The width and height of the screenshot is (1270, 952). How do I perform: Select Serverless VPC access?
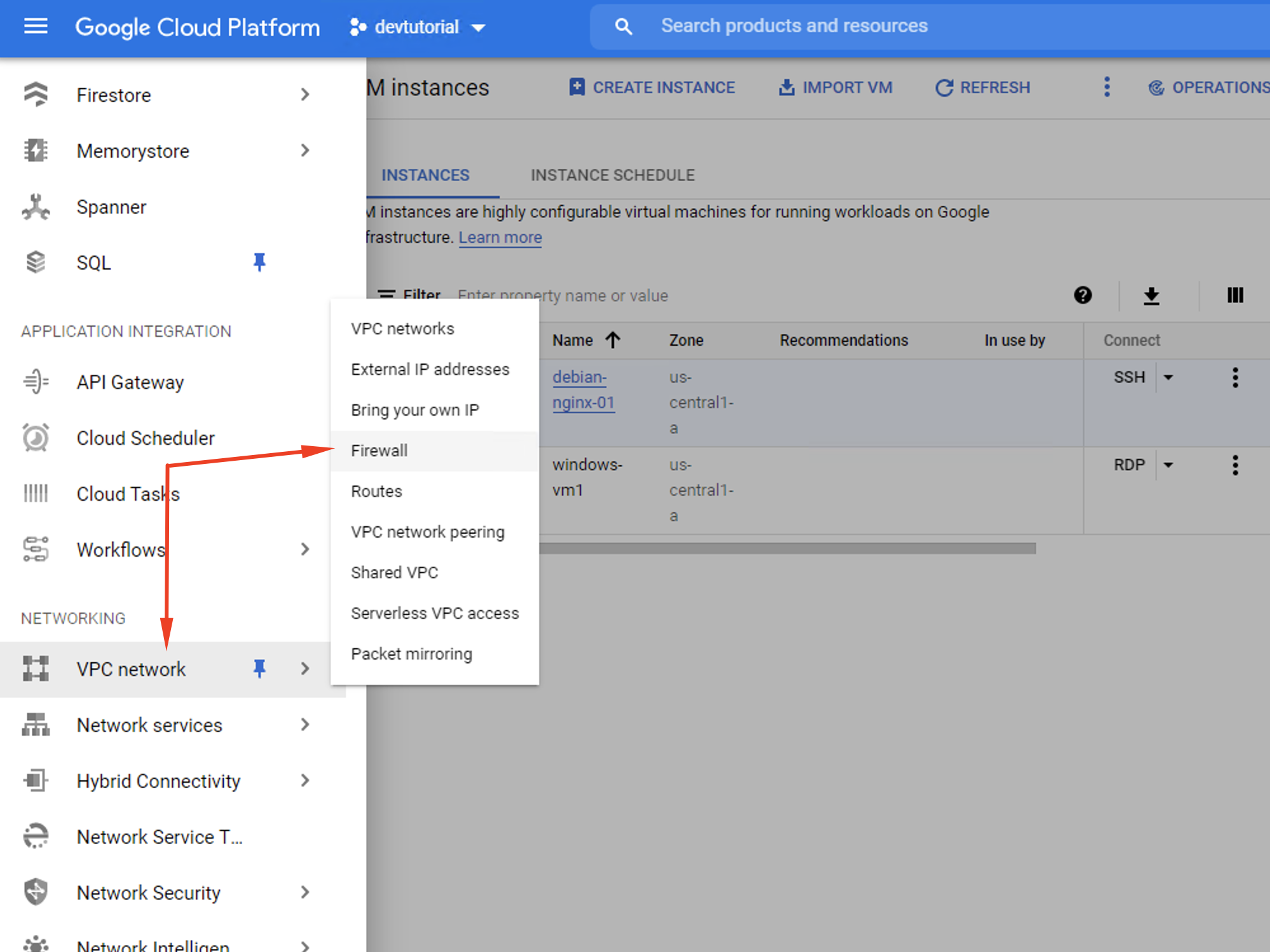(x=435, y=613)
